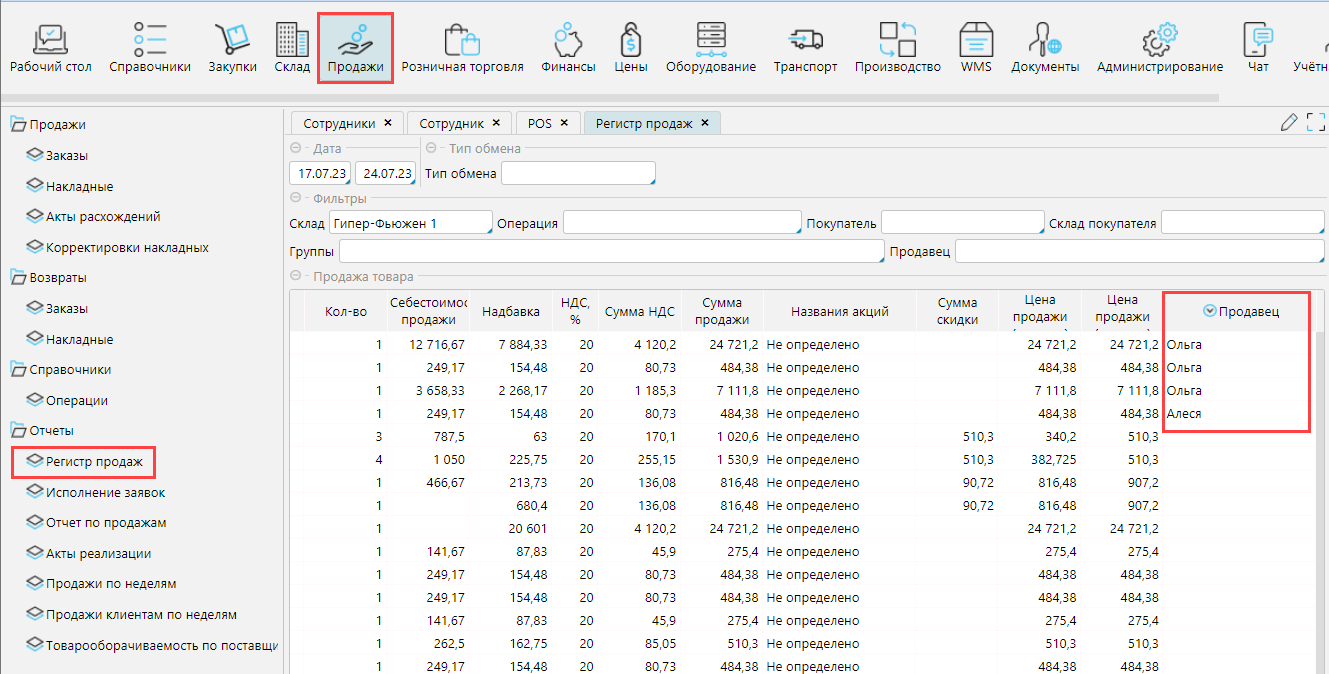This screenshot has height=674, width=1329.
Task: Toggle fullscreen with the expand icon
Action: pos(1316,123)
